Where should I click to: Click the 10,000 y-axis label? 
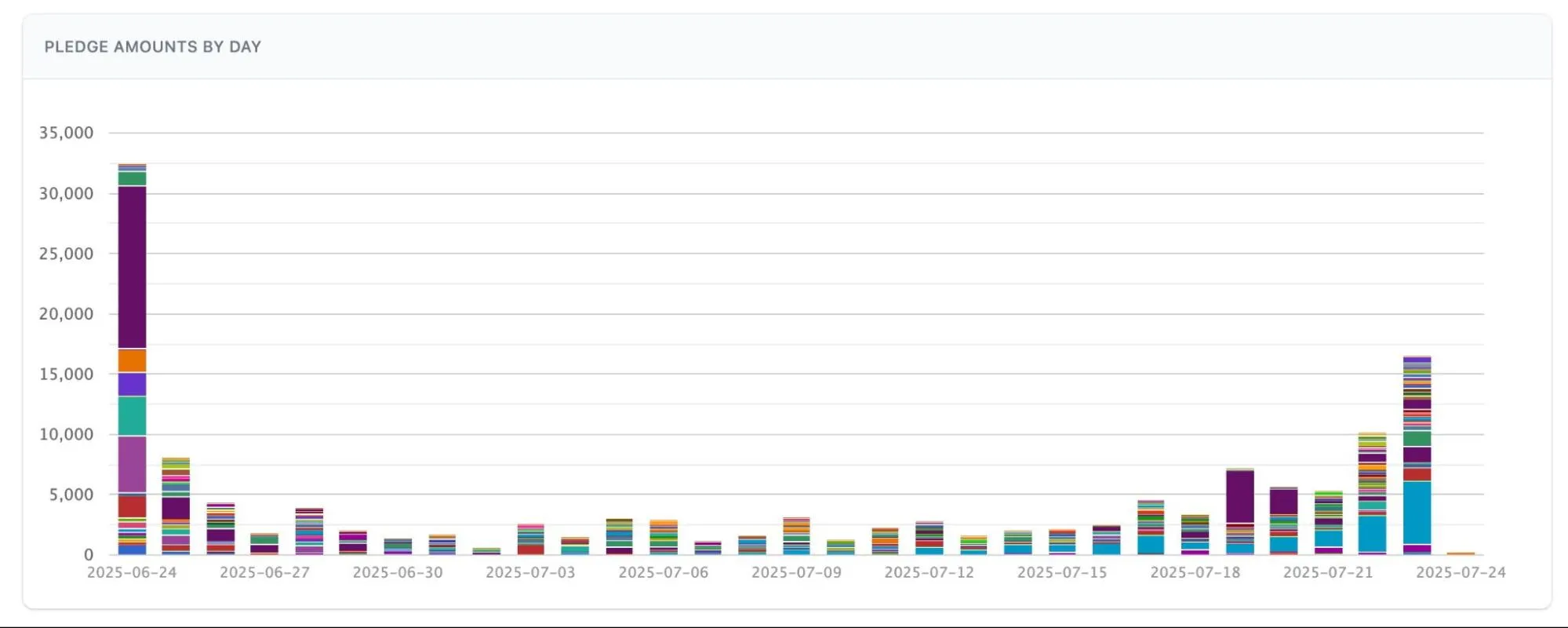[67, 434]
